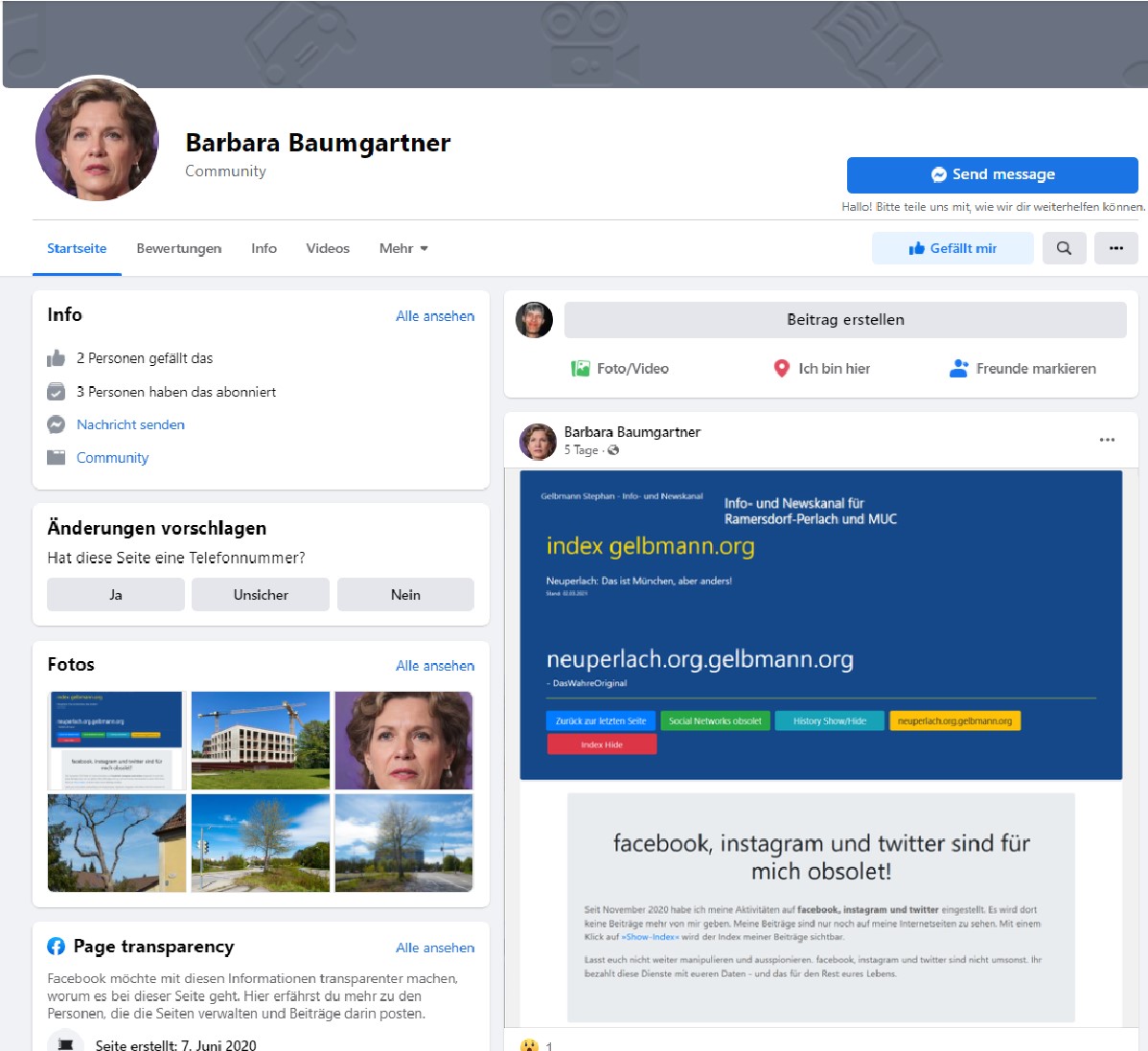
Task: Click the page profile picture avatar
Action: coord(97,140)
